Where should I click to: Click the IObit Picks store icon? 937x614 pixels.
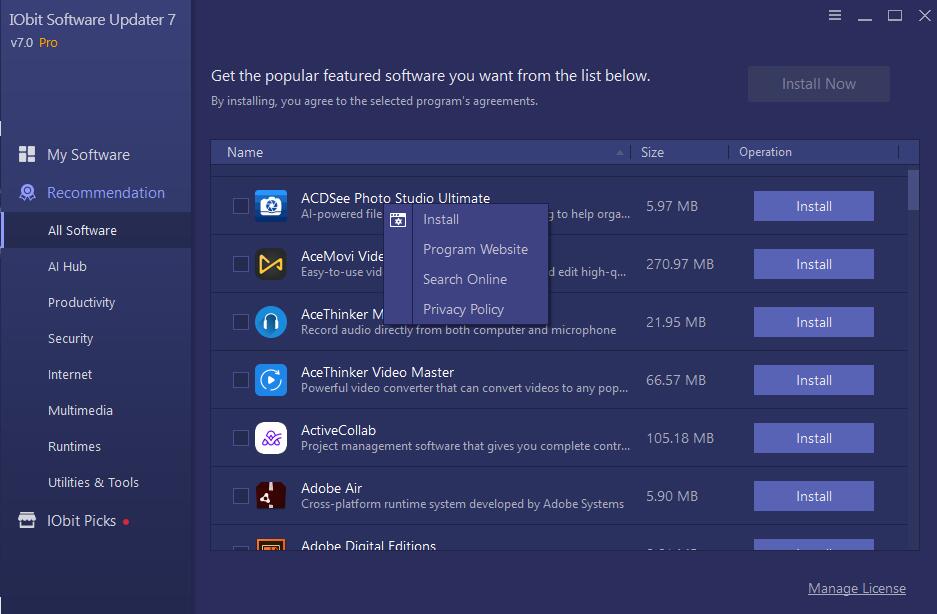click(27, 520)
